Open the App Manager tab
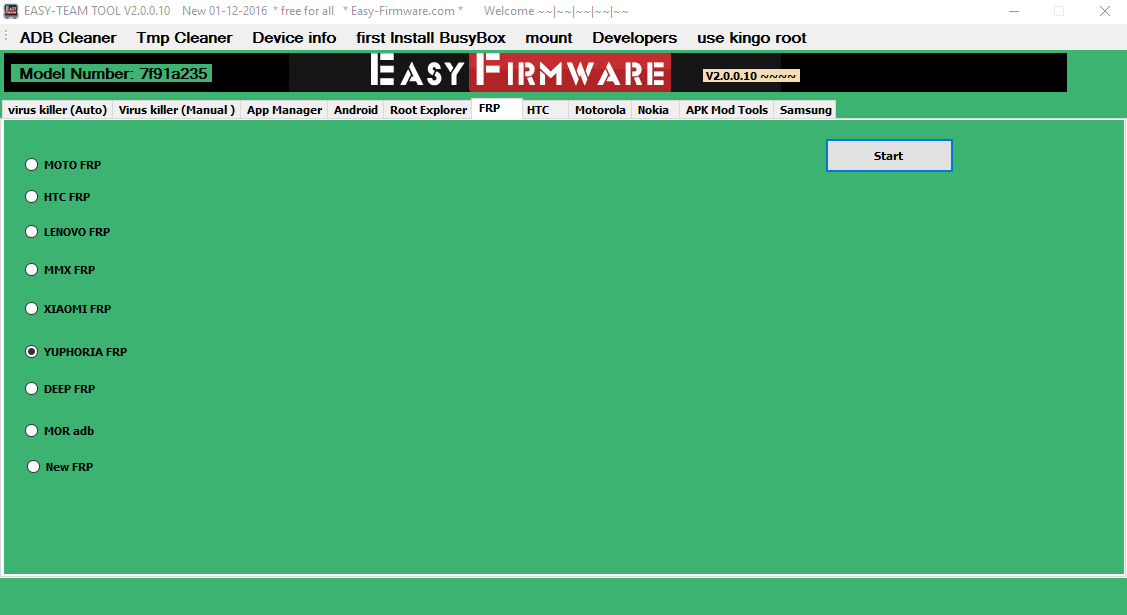This screenshot has height=615, width=1127. [284, 109]
